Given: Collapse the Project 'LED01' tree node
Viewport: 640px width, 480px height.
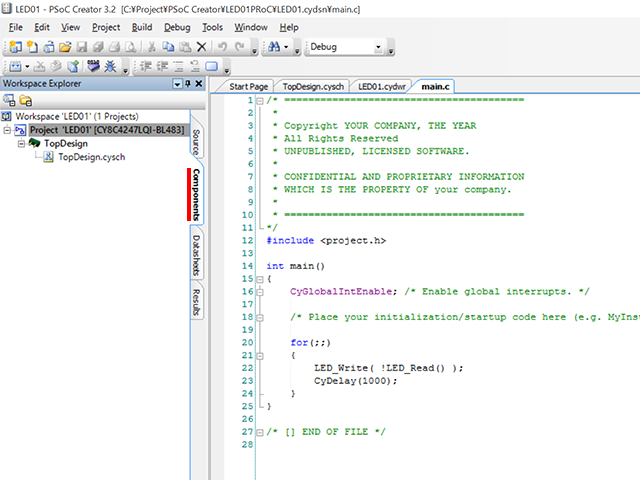Looking at the screenshot, I should pos(7,130).
